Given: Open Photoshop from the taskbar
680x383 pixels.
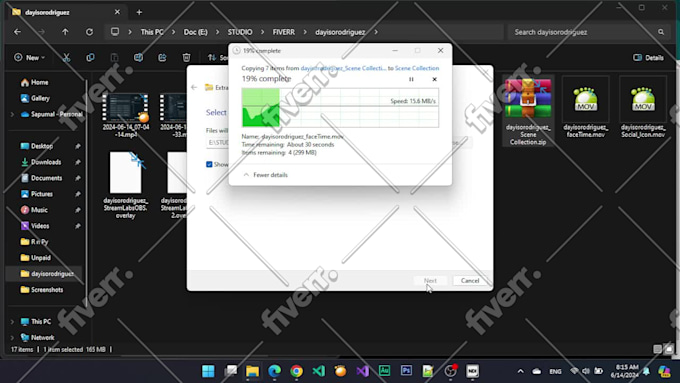Looking at the screenshot, I should click(x=406, y=371).
